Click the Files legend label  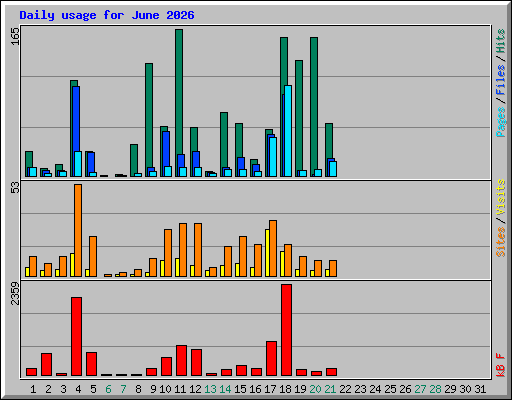501,80
